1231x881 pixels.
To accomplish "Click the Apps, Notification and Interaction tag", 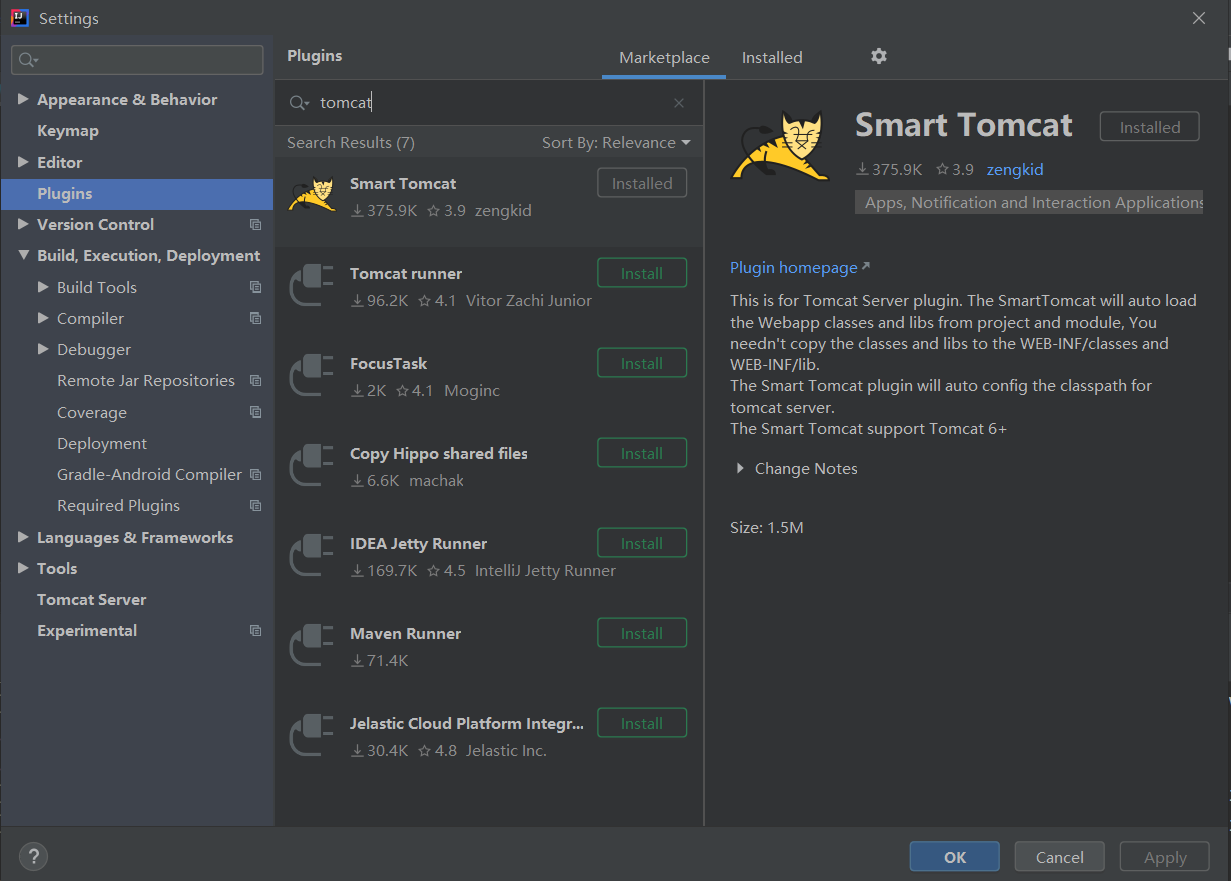I will [1029, 203].
